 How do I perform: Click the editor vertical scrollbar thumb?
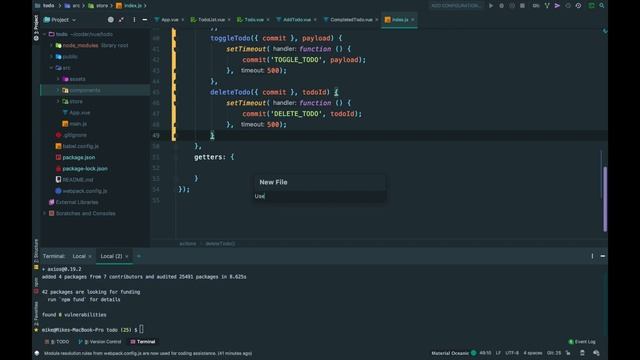click(x=605, y=199)
